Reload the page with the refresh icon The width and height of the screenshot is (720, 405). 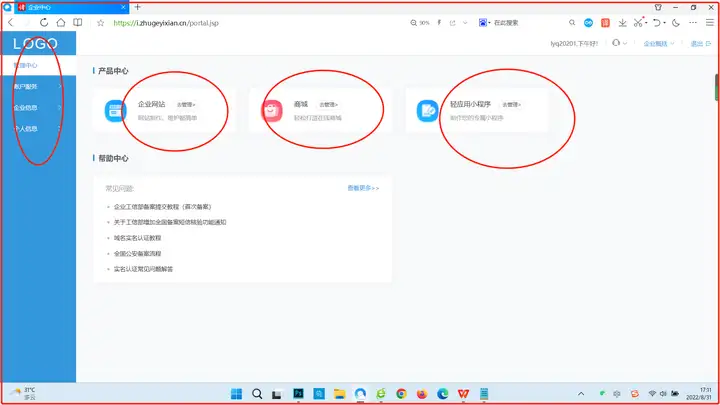[x=44, y=22]
